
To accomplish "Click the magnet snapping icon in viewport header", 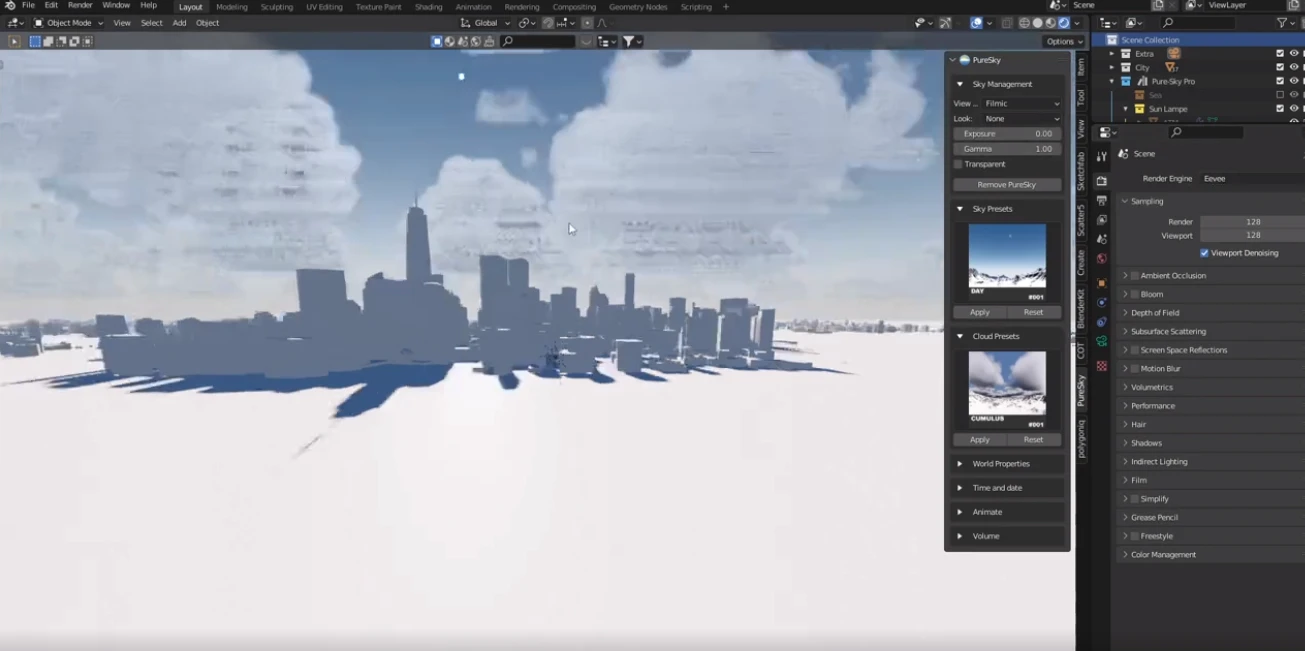I will click(x=547, y=22).
